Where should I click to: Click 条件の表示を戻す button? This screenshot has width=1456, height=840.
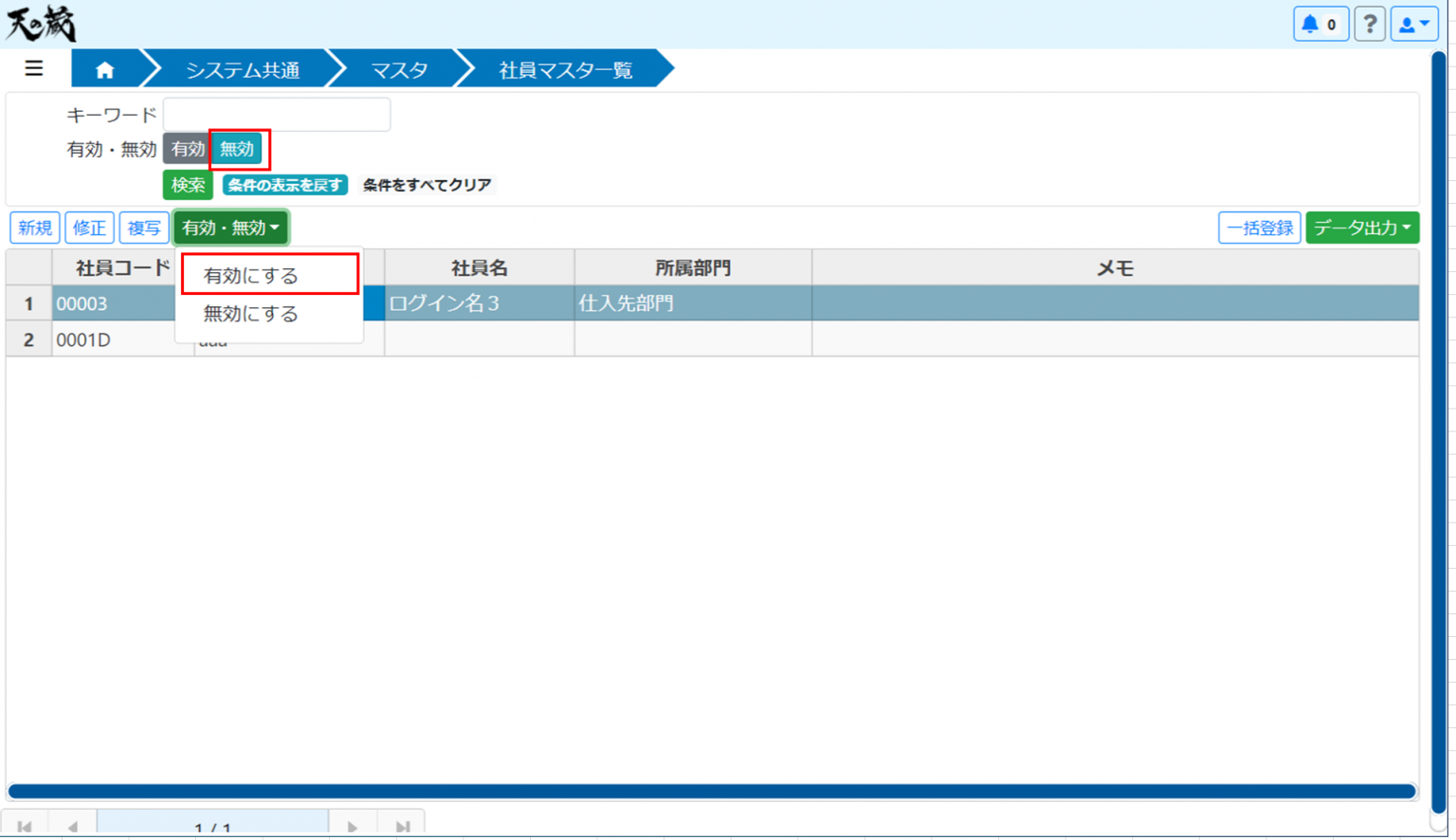click(285, 185)
